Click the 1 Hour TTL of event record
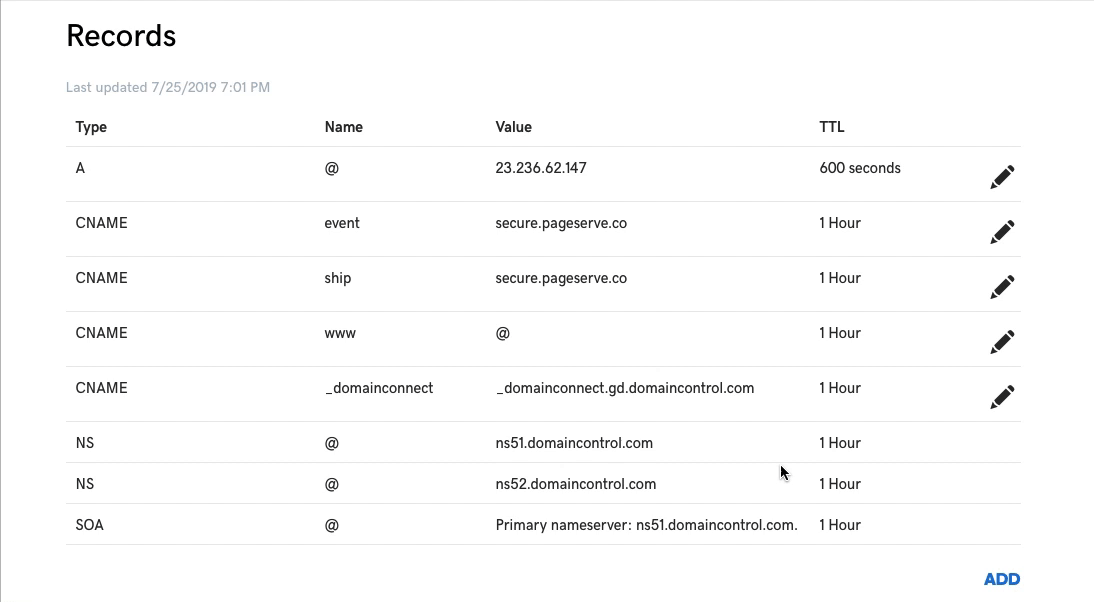 pyautogui.click(x=840, y=223)
